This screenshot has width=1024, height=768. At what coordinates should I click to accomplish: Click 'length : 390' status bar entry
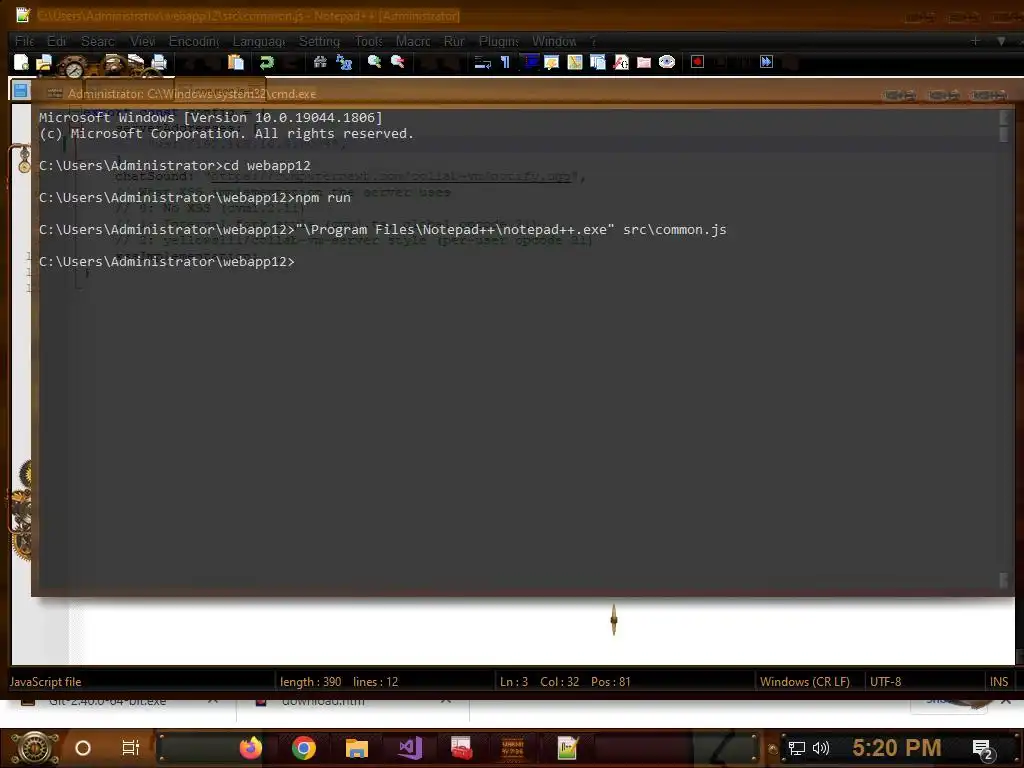click(x=311, y=681)
